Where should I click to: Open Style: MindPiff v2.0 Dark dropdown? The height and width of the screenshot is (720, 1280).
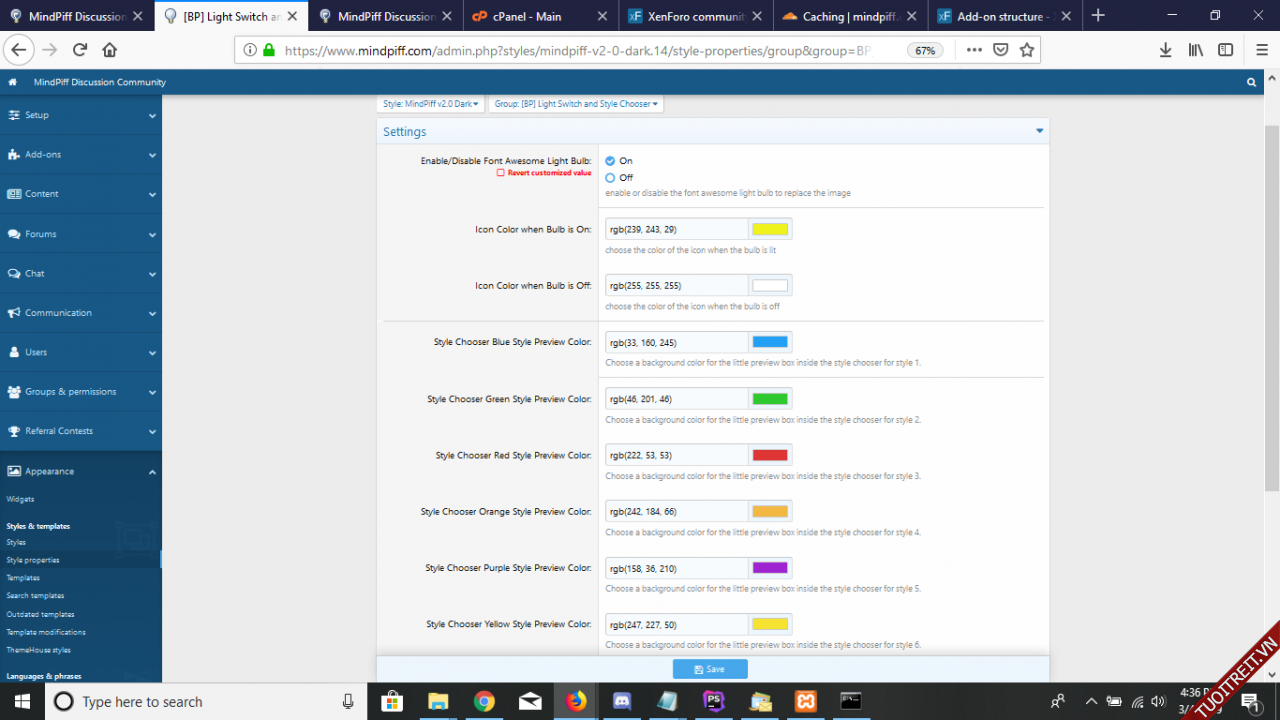click(x=431, y=104)
